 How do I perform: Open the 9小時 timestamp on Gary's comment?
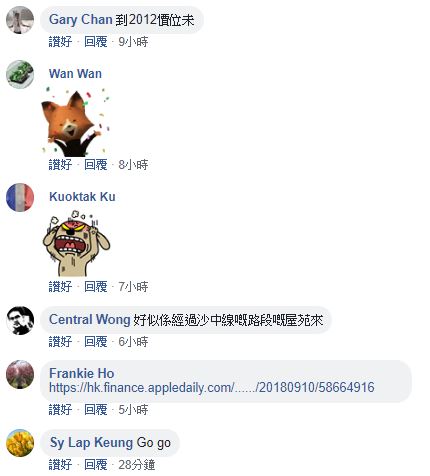pyautogui.click(x=133, y=42)
